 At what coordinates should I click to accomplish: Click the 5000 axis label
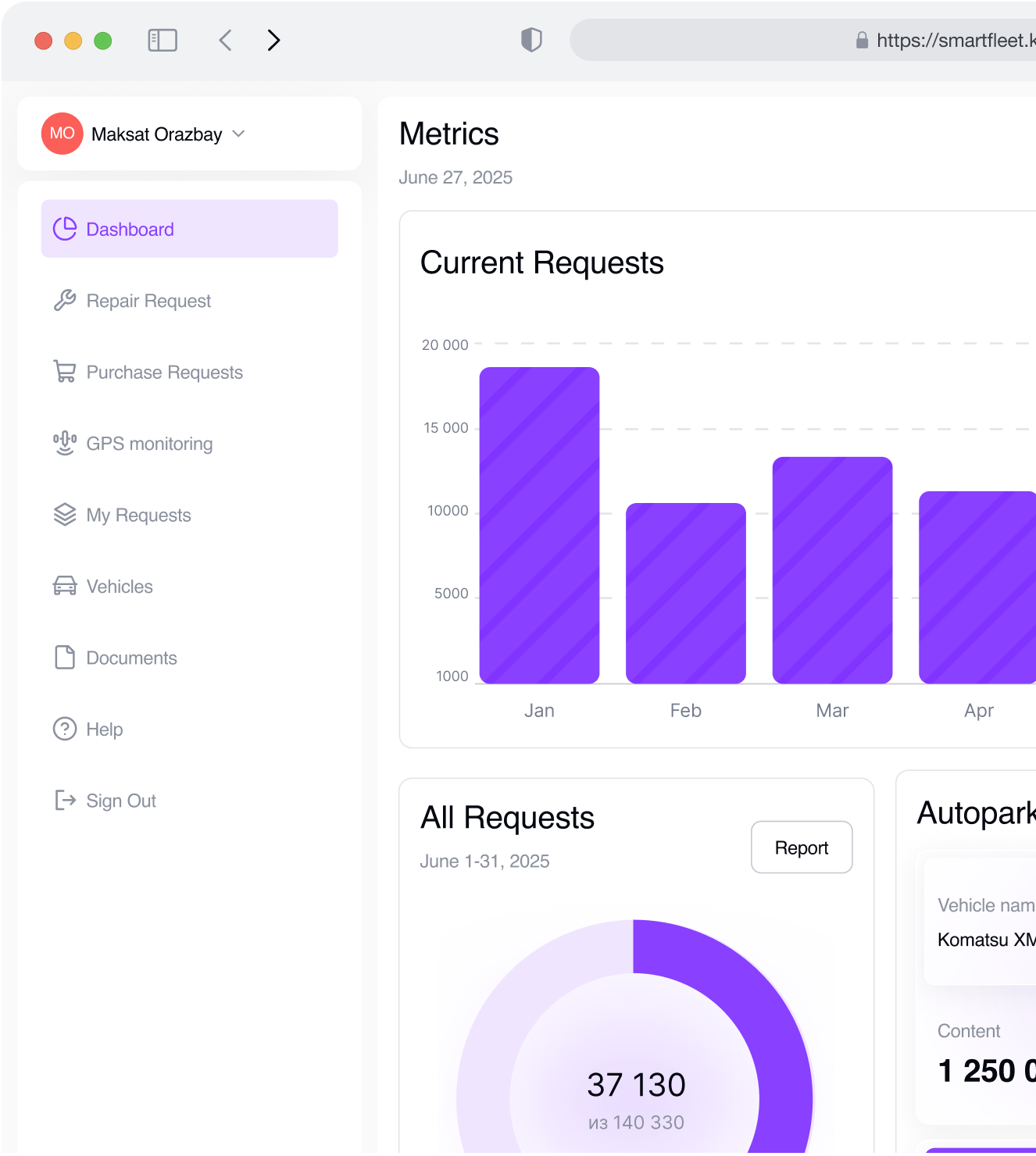(x=452, y=593)
